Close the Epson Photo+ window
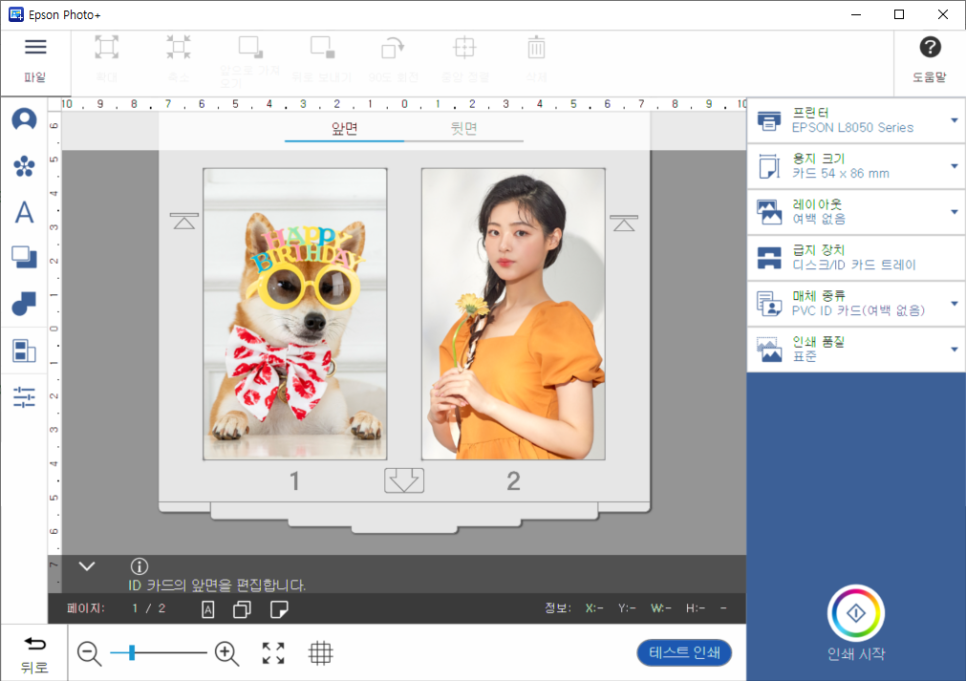Image resolution: width=966 pixels, height=681 pixels. (943, 15)
